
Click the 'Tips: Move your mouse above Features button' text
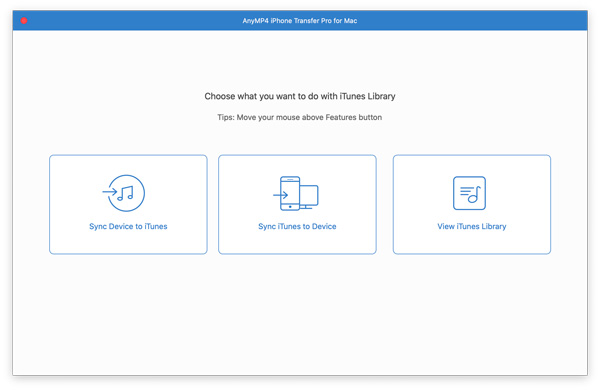coord(300,117)
